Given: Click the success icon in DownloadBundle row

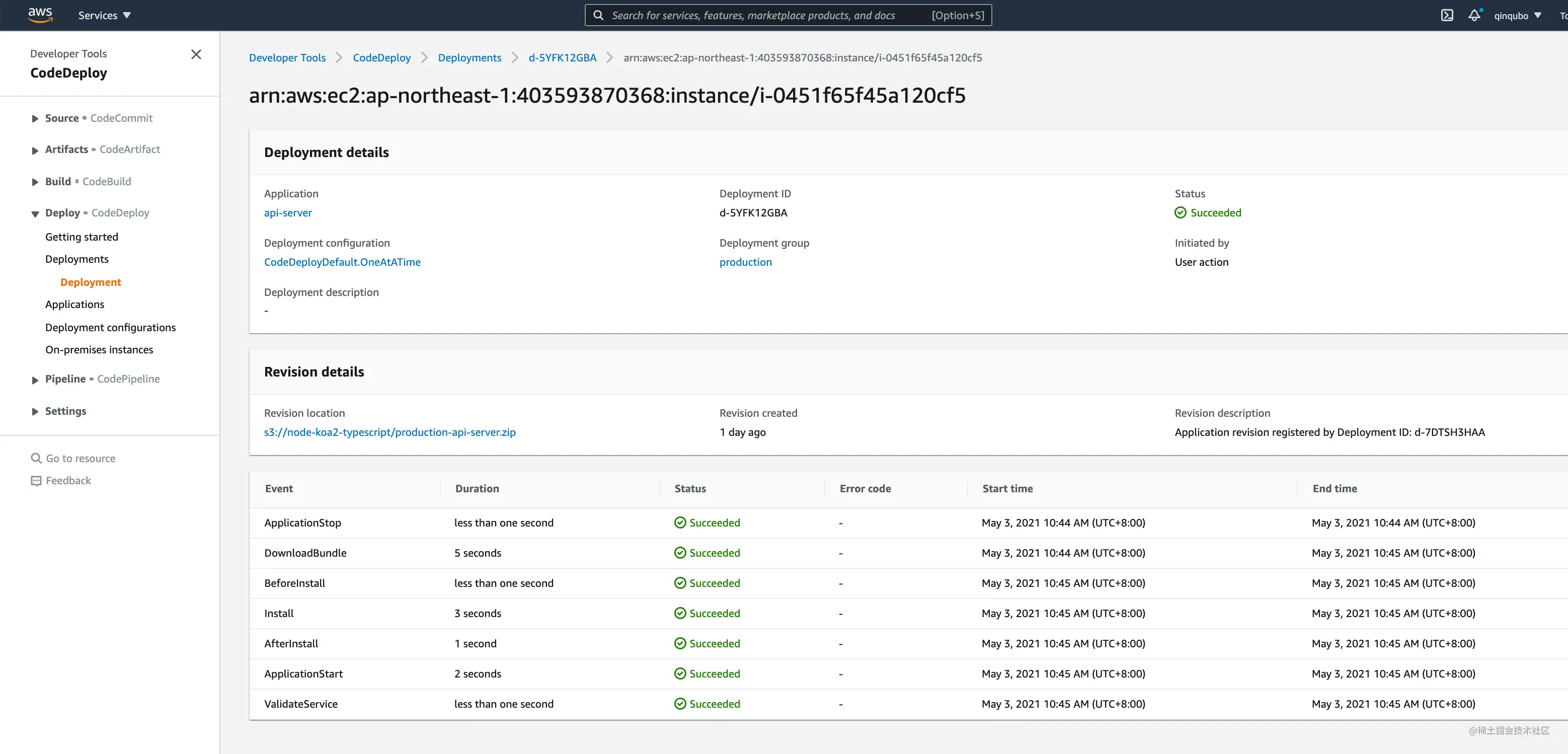Looking at the screenshot, I should 680,553.
